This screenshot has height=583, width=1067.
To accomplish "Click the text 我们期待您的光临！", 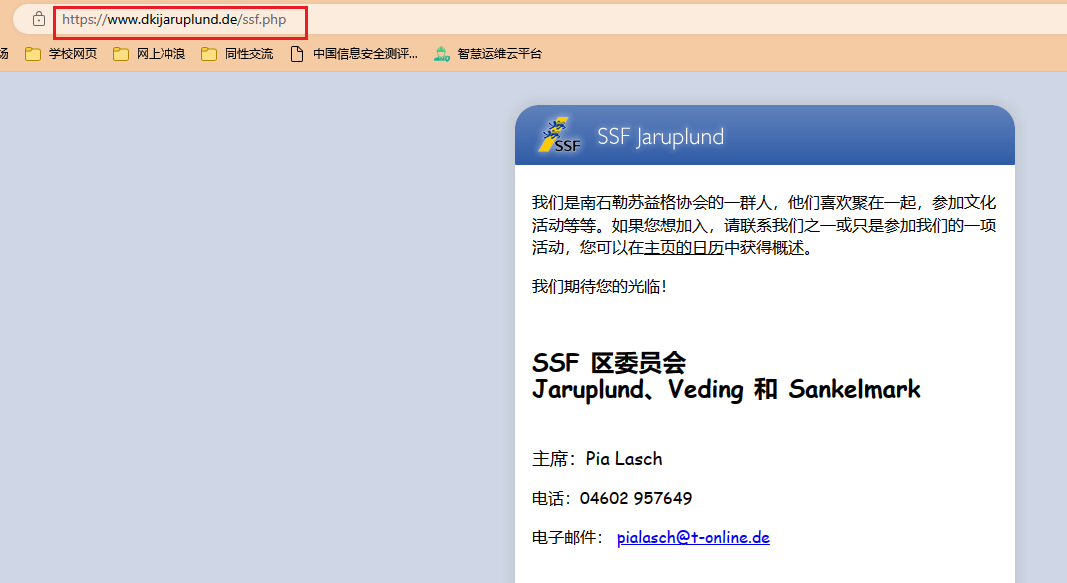I will tap(600, 286).
